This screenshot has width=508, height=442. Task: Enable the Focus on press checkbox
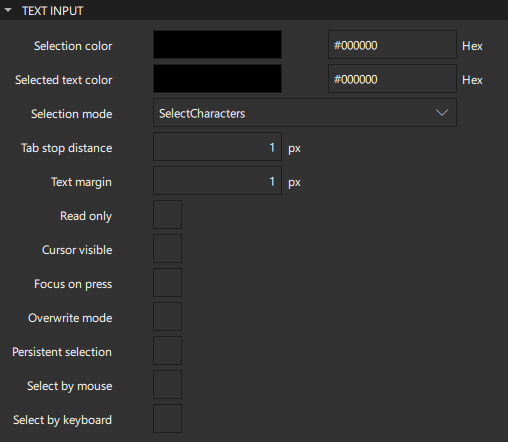tap(167, 283)
